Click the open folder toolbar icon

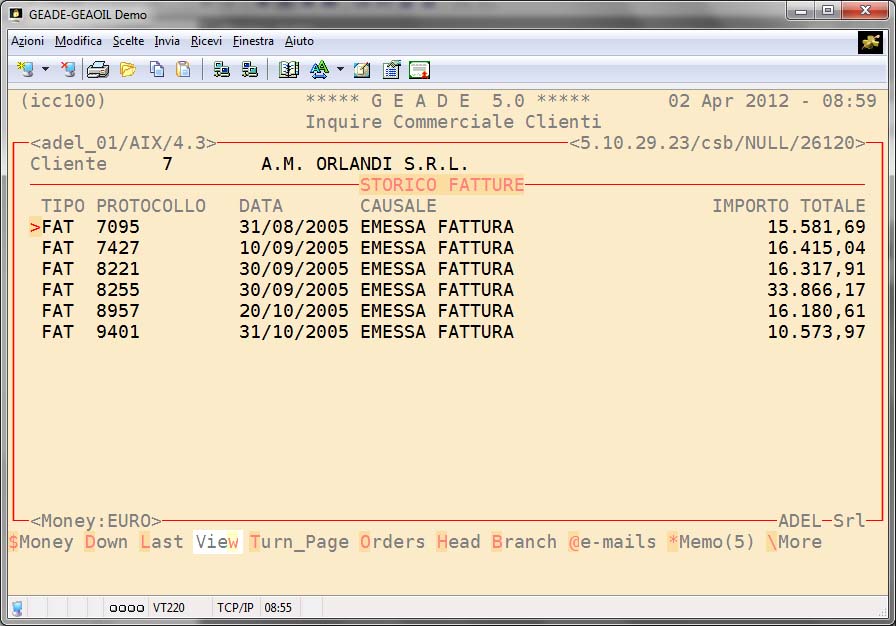click(x=127, y=69)
